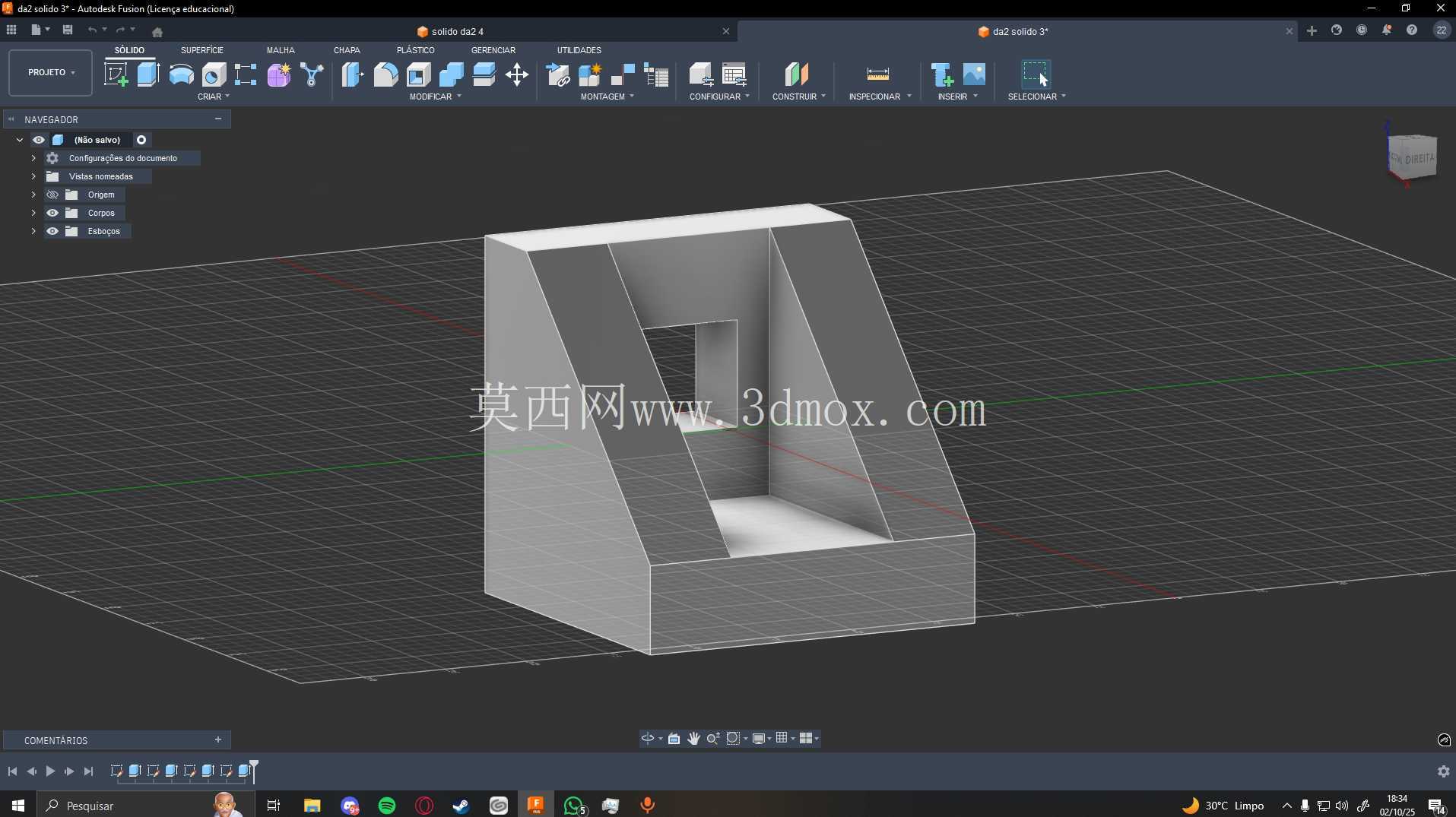Viewport: 1456px width, 817px height.
Task: Switch to the UTILIDADES tab
Action: 579,50
